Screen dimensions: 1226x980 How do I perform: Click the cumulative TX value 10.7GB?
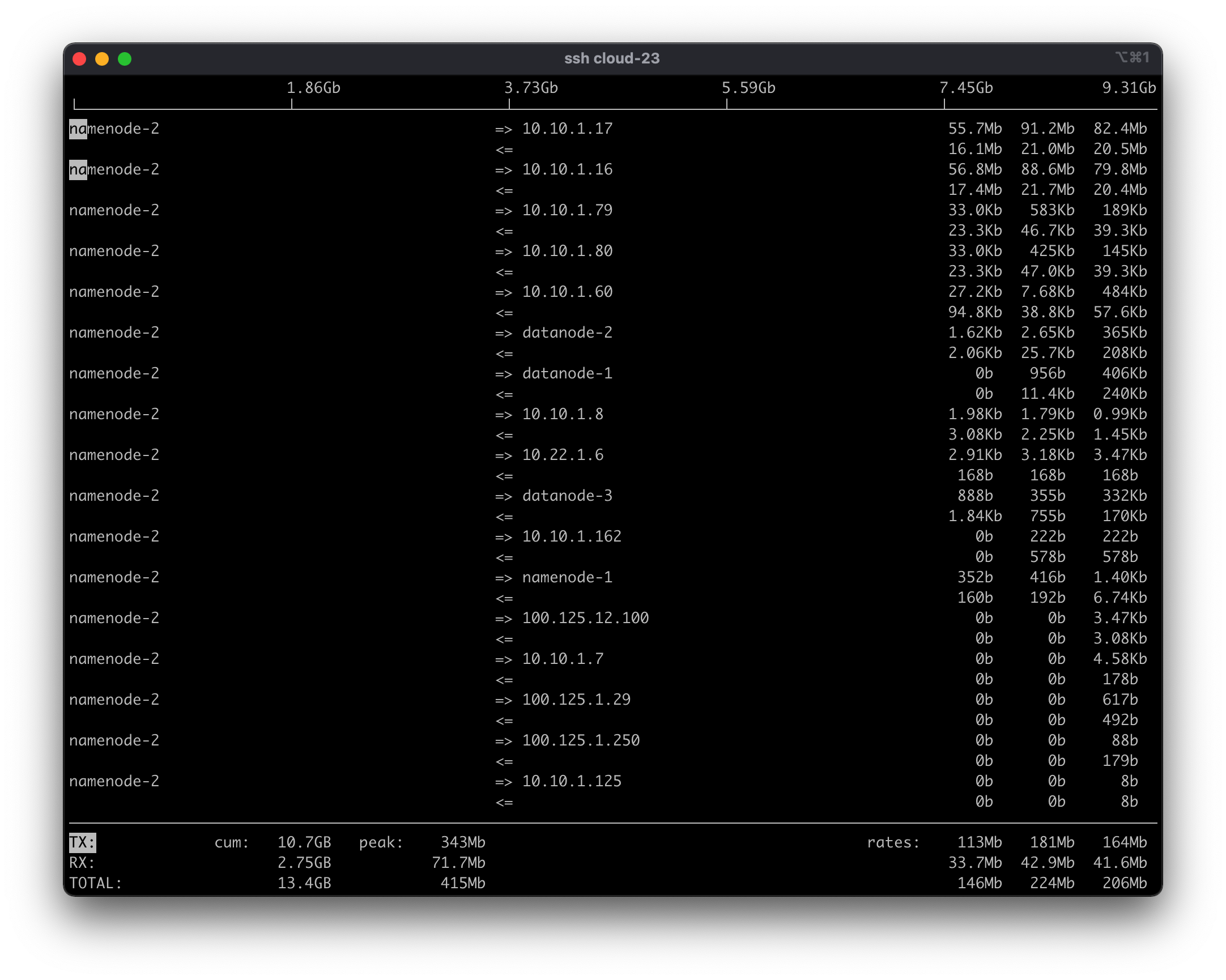304,842
